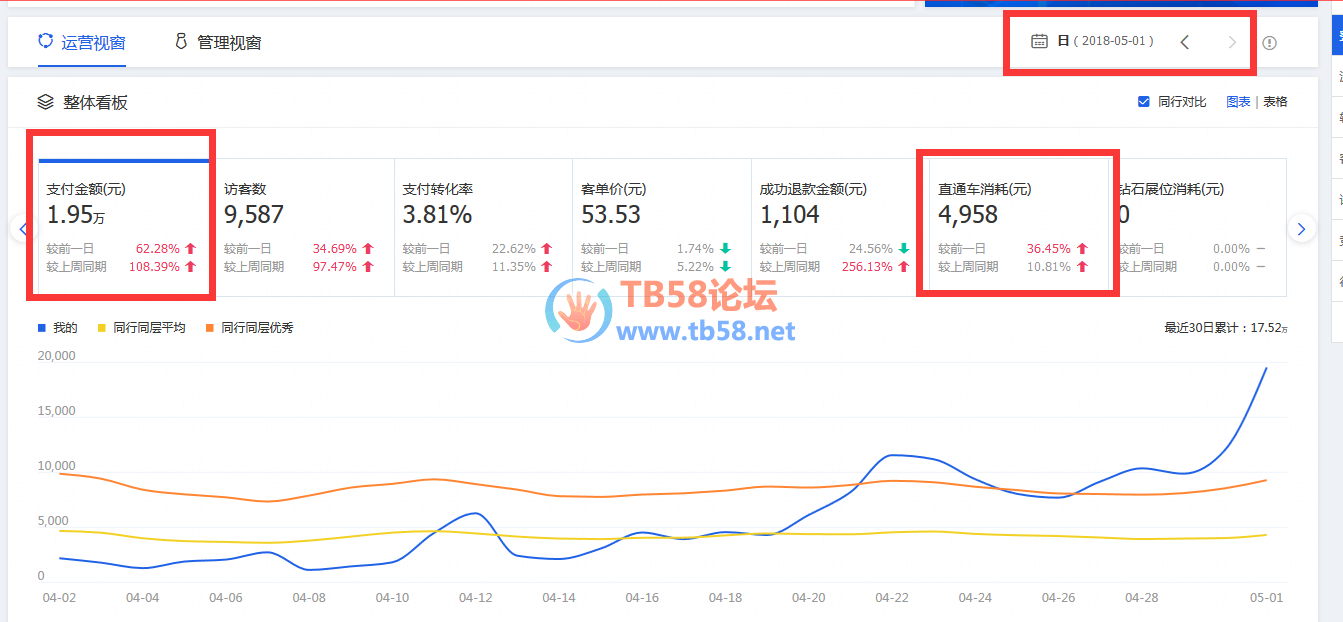The height and width of the screenshot is (622, 1343).
Task: Open the calendar date picker icon
Action: [x=1039, y=42]
